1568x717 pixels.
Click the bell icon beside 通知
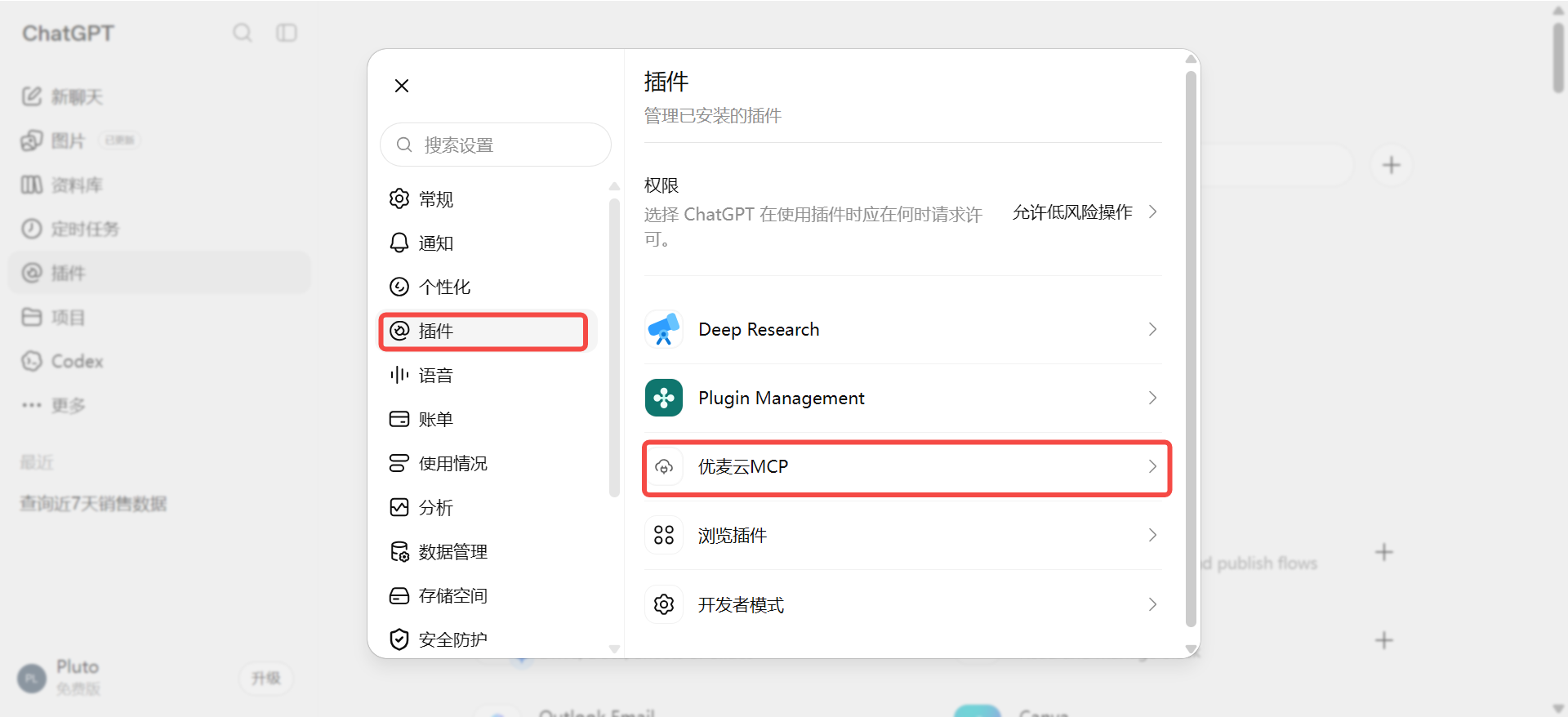click(x=399, y=243)
